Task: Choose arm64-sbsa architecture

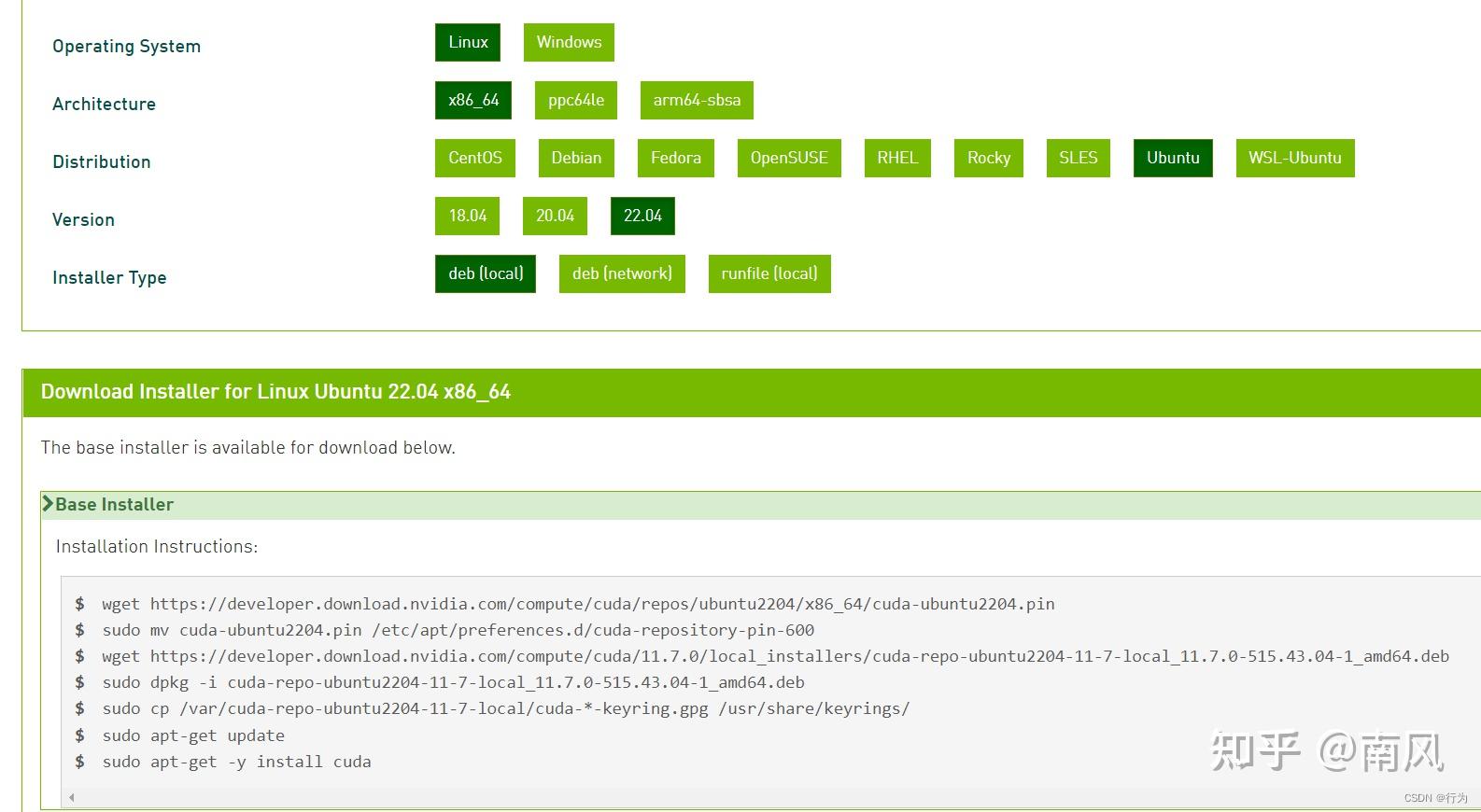Action: pyautogui.click(x=697, y=101)
